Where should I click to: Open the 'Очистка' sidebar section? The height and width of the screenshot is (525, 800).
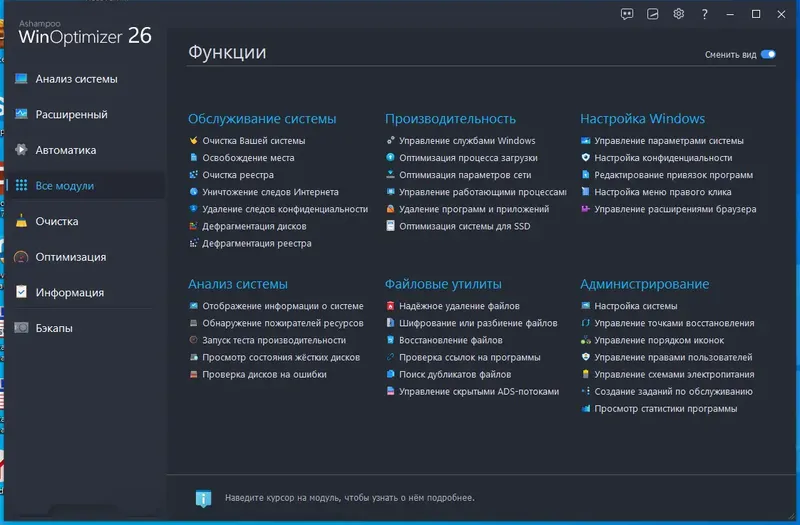pyautogui.click(x=57, y=221)
